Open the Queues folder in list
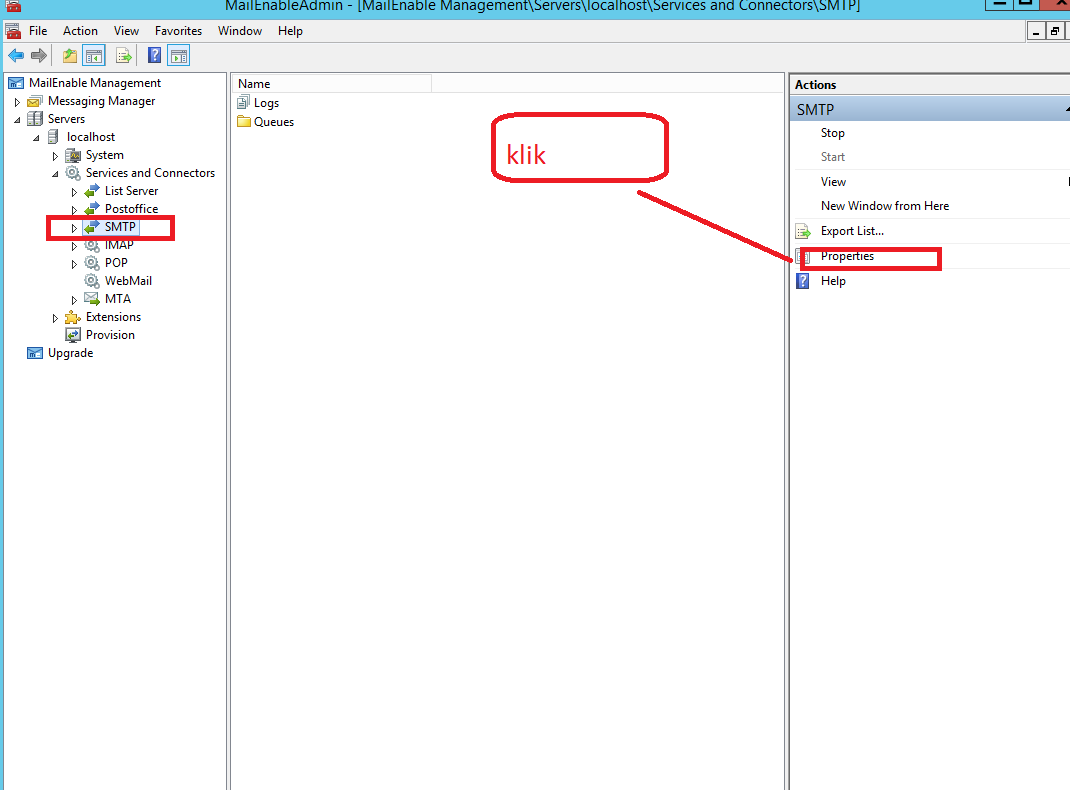This screenshot has height=790, width=1070. coord(273,122)
